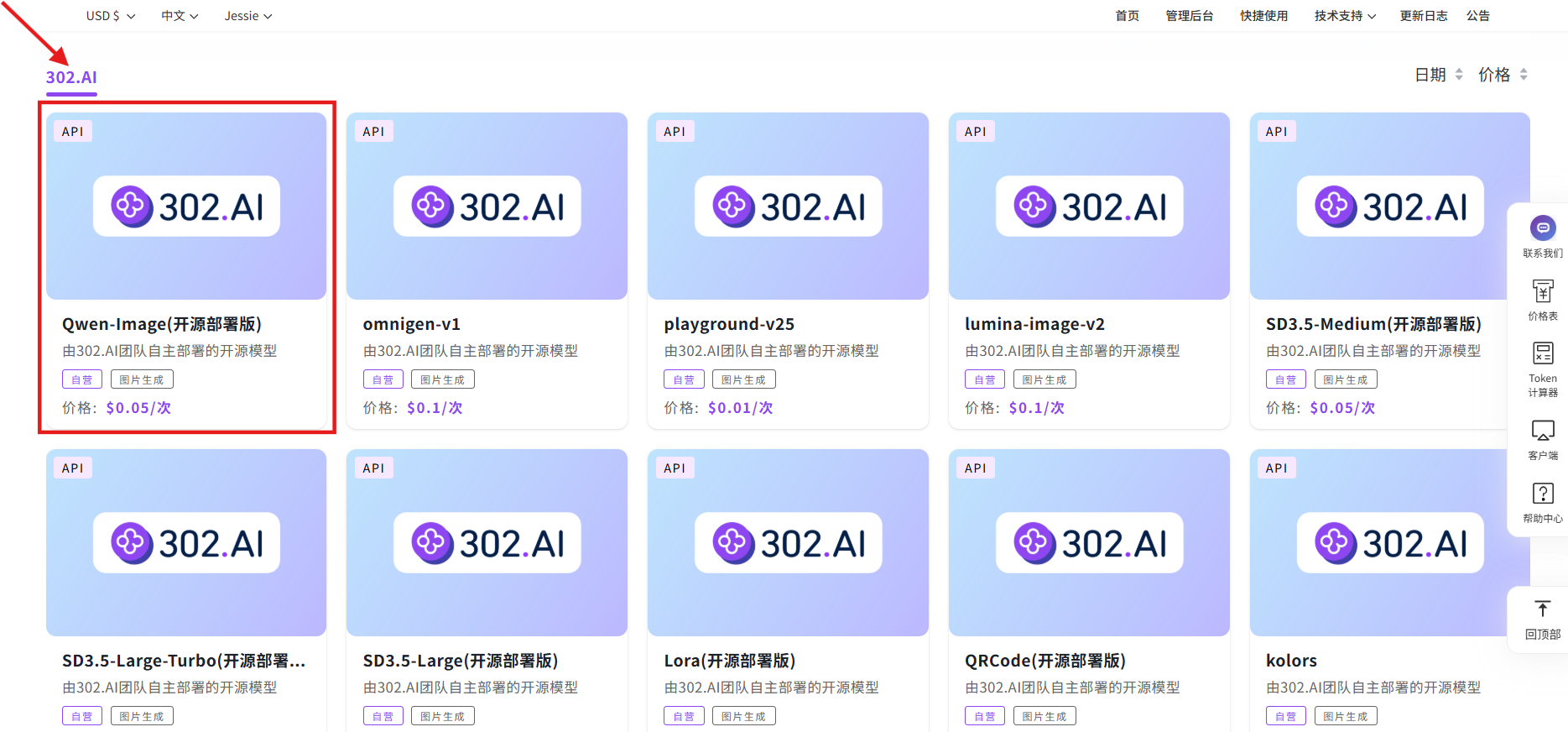Click the API badge on omnigen-v1 card
1568x732 pixels.
373,132
